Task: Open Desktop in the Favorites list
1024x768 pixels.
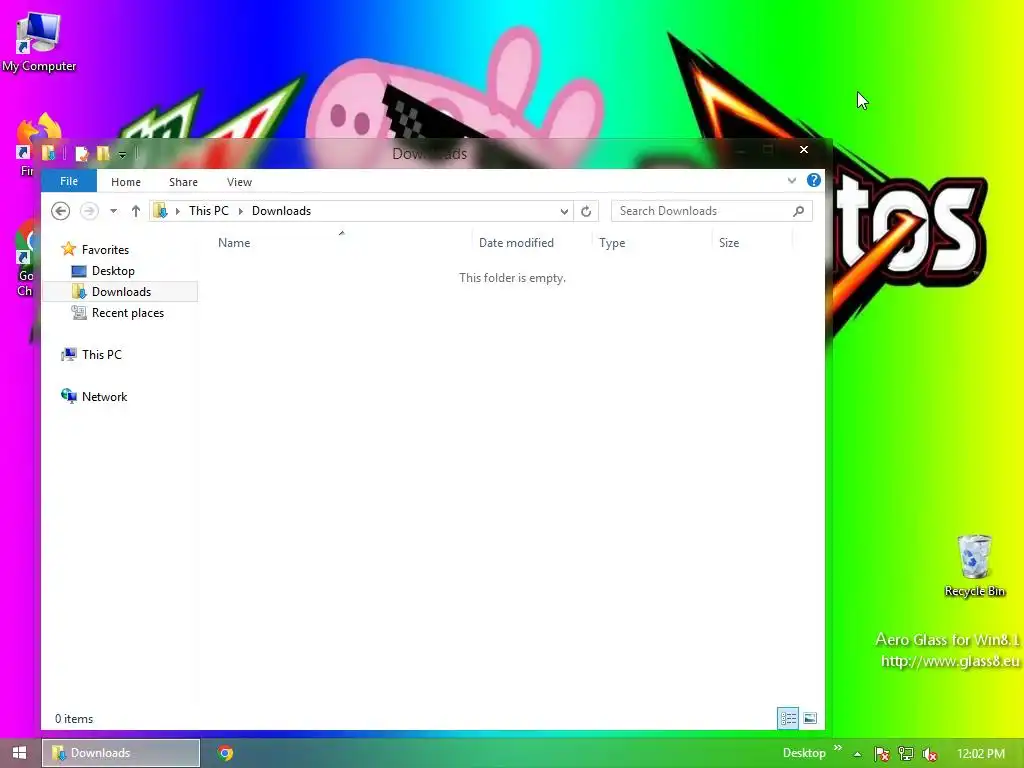Action: point(113,270)
